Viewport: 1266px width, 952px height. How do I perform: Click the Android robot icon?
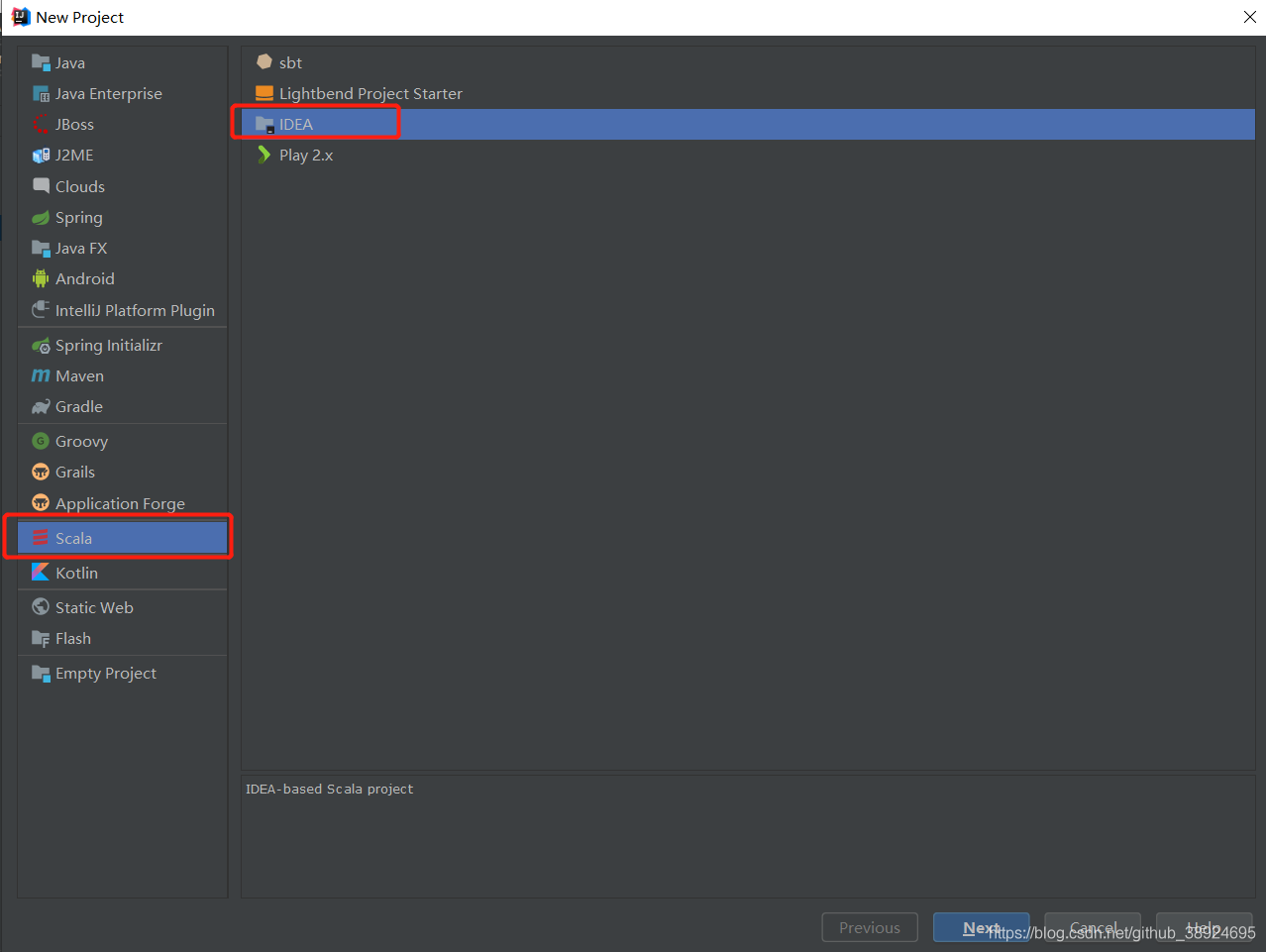(x=41, y=278)
